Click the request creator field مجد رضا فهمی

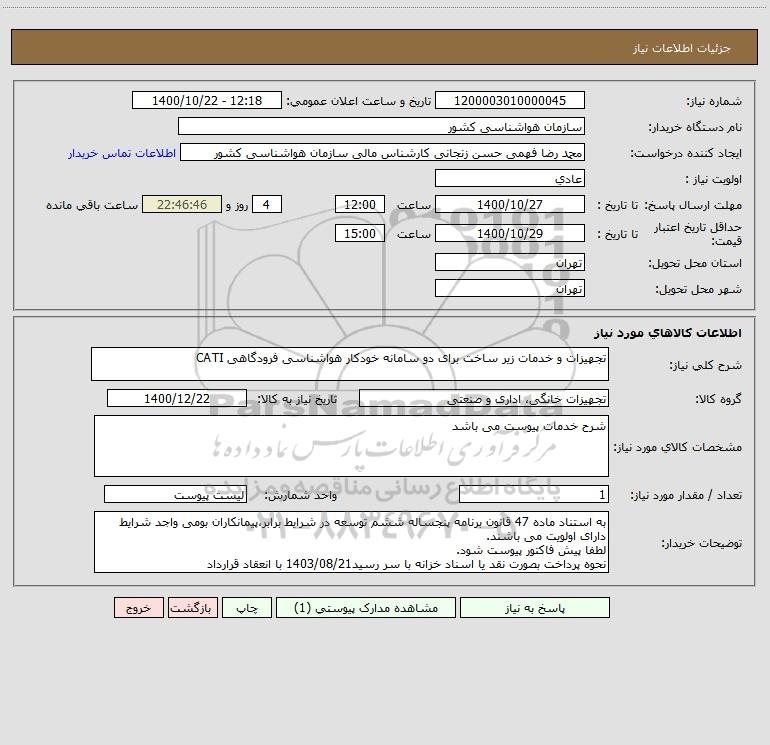coord(382,152)
